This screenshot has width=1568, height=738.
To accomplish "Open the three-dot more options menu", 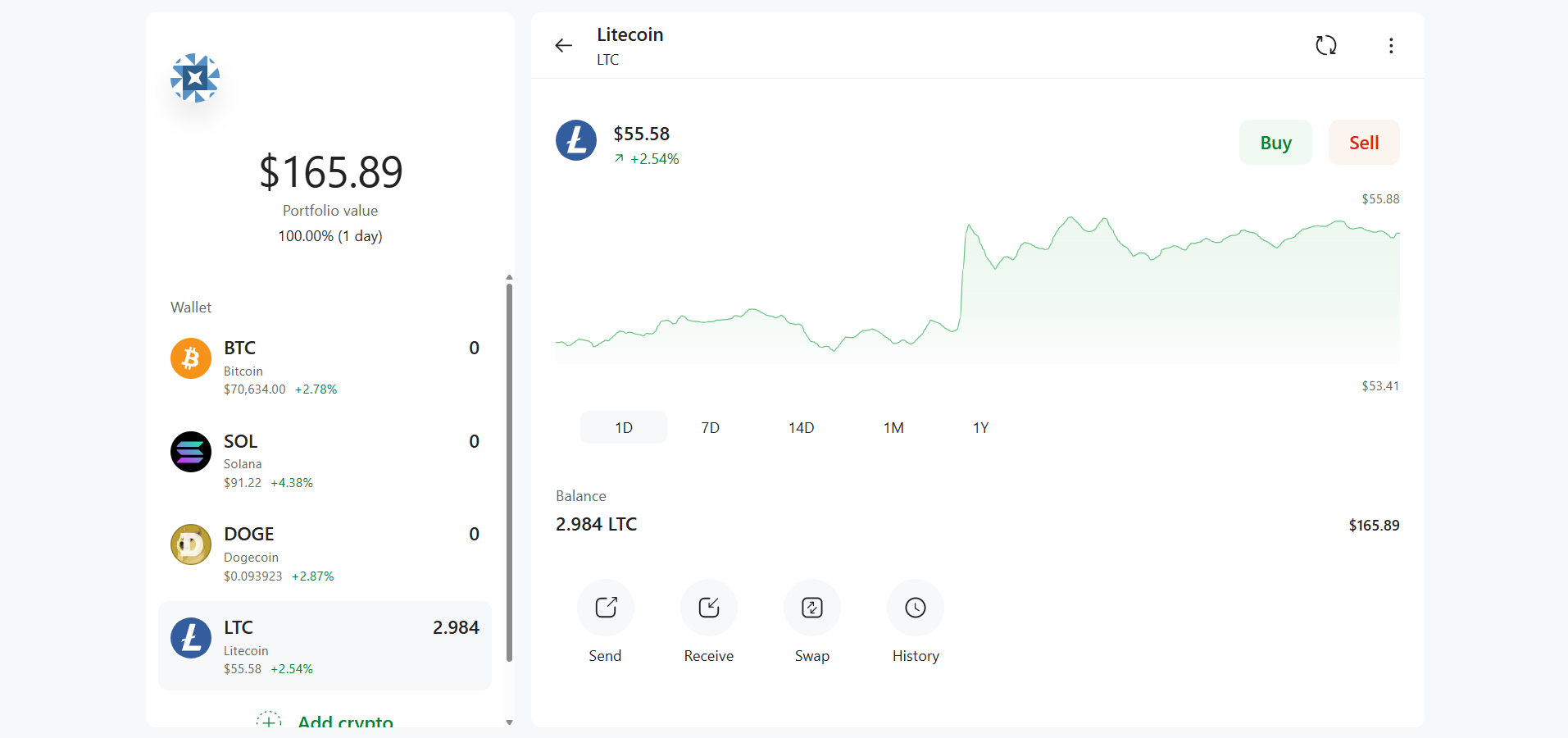I will [1390, 46].
